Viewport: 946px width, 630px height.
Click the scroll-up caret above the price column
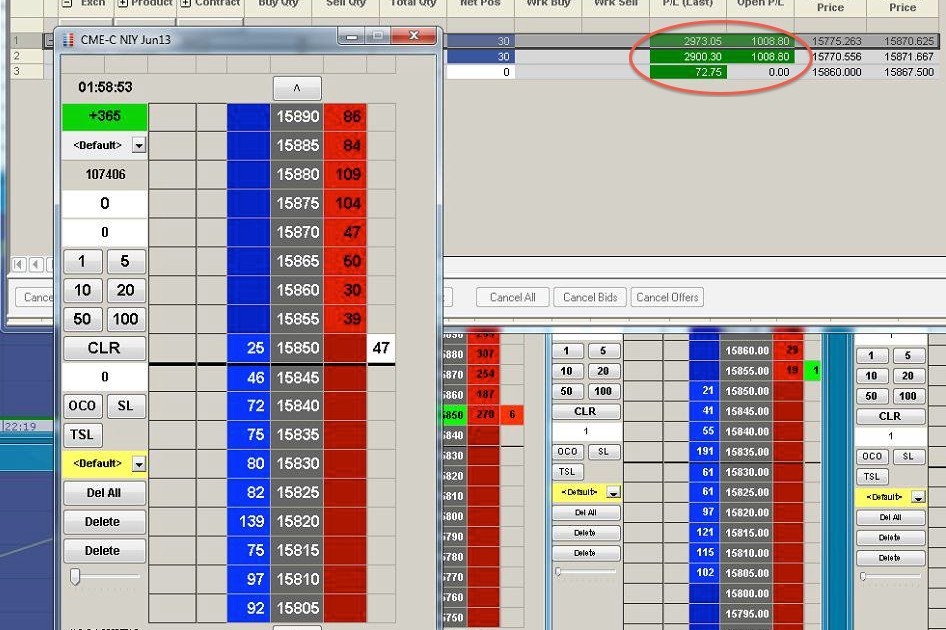coord(296,88)
